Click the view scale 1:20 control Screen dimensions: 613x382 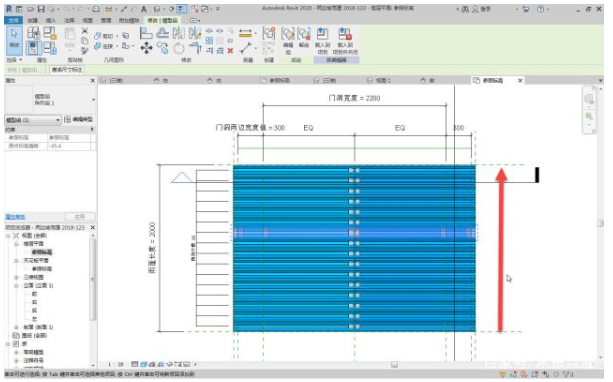[116, 364]
